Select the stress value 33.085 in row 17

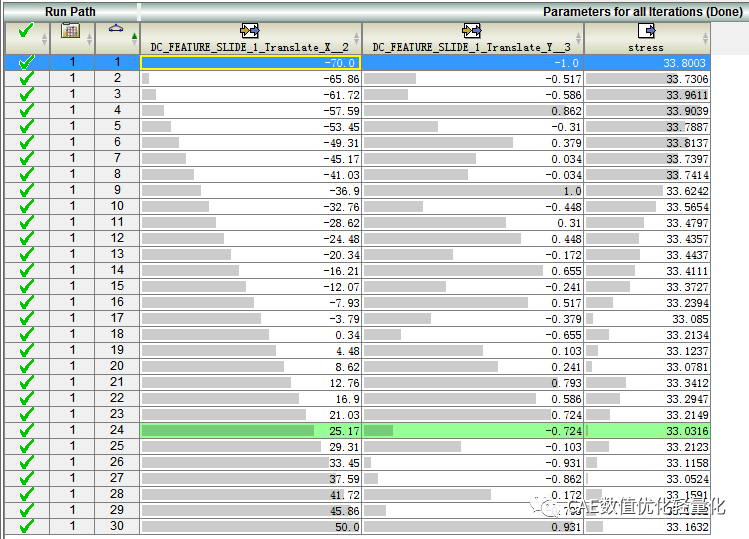(x=647, y=318)
